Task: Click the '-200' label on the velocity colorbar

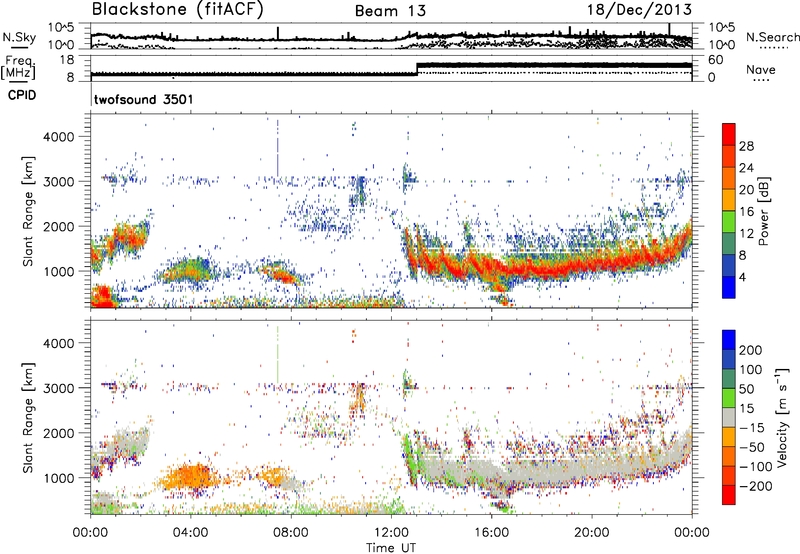Action: click(x=755, y=486)
